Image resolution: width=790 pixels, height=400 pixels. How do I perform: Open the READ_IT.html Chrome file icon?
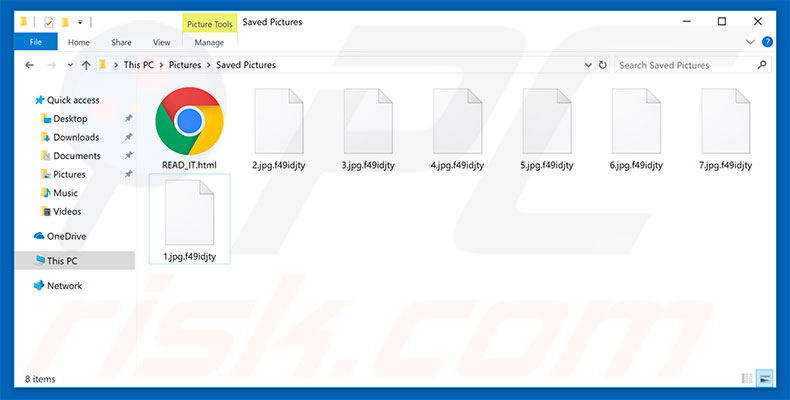click(189, 121)
